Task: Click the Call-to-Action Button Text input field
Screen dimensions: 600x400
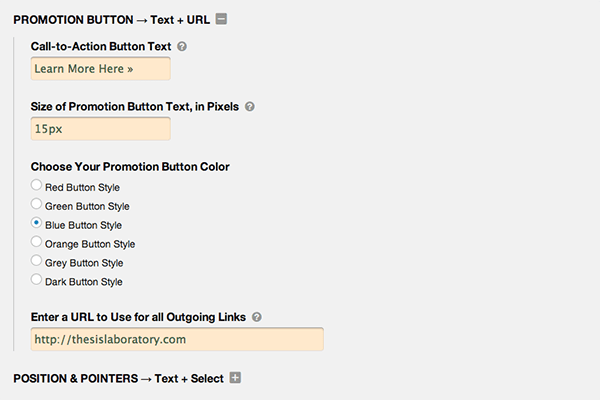Action: (x=101, y=69)
